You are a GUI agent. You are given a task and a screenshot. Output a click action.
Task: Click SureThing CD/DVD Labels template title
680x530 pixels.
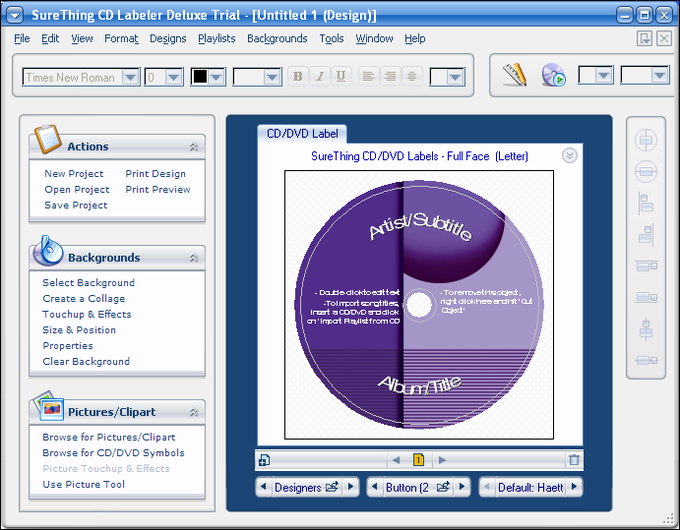(419, 156)
